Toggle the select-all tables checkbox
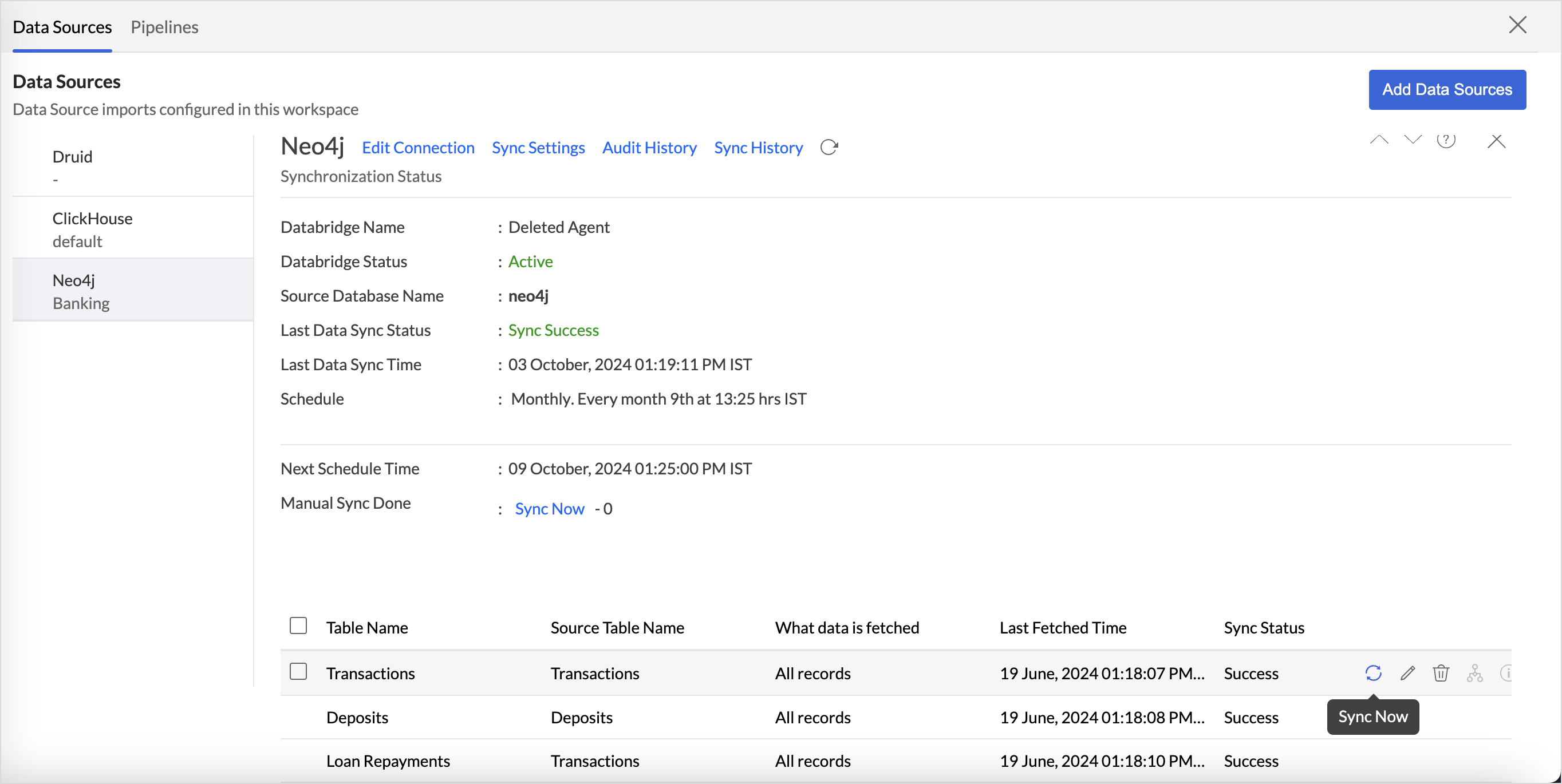The width and height of the screenshot is (1562, 784). (x=298, y=625)
